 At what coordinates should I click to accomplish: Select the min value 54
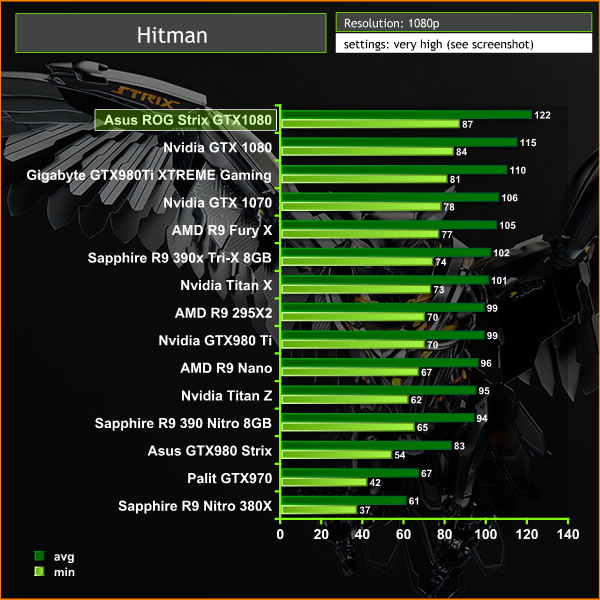point(399,455)
